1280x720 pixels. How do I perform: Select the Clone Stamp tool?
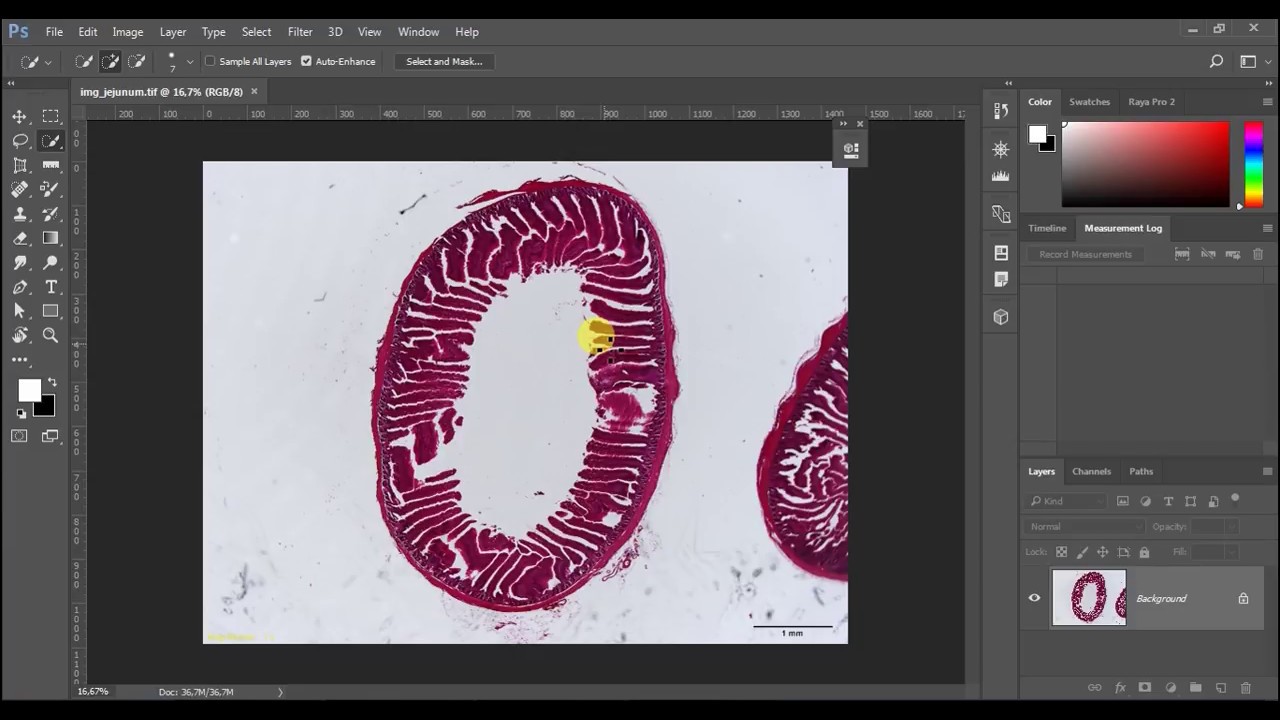pos(20,214)
